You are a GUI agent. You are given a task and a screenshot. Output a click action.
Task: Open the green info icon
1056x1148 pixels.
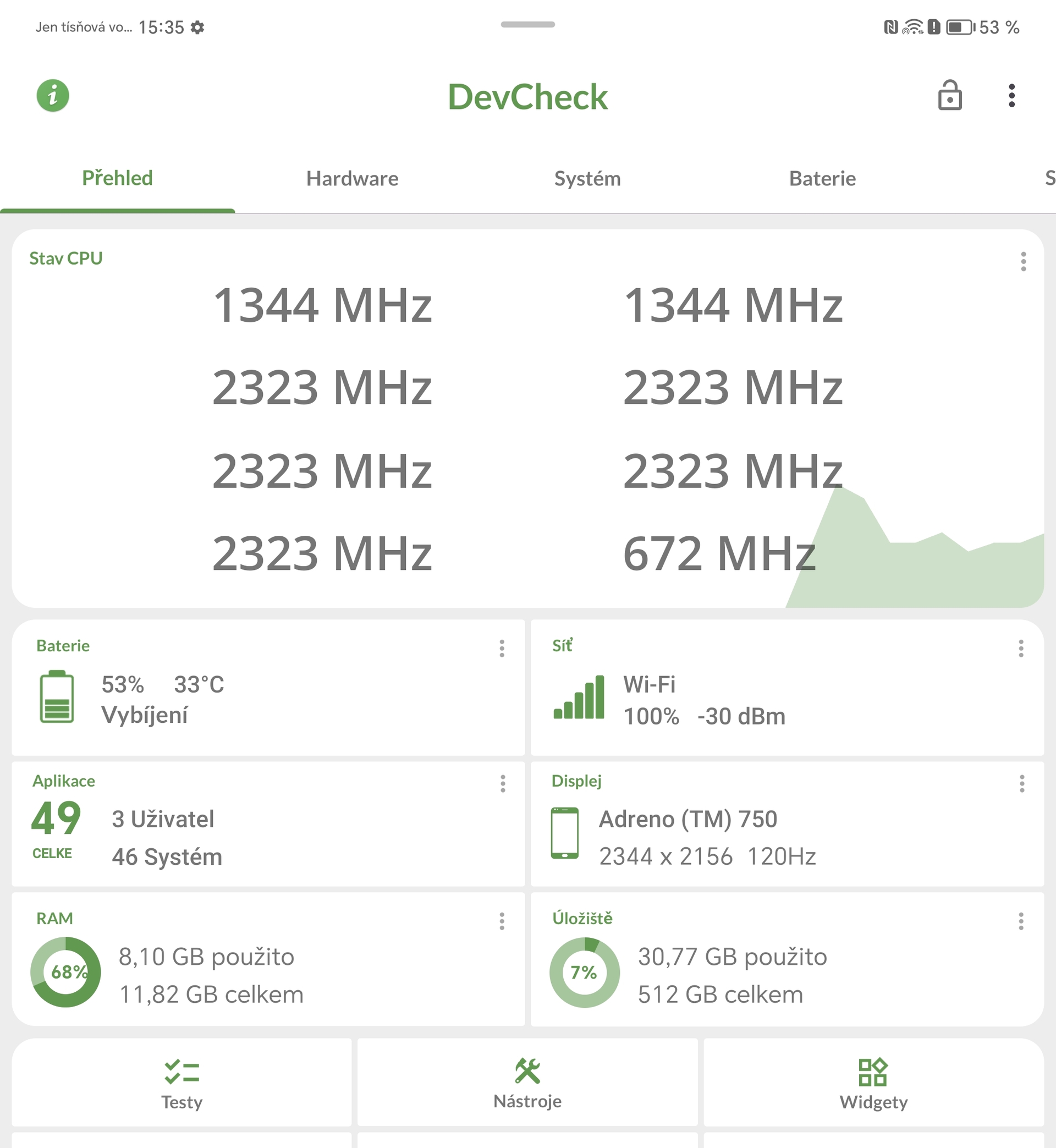click(x=53, y=95)
